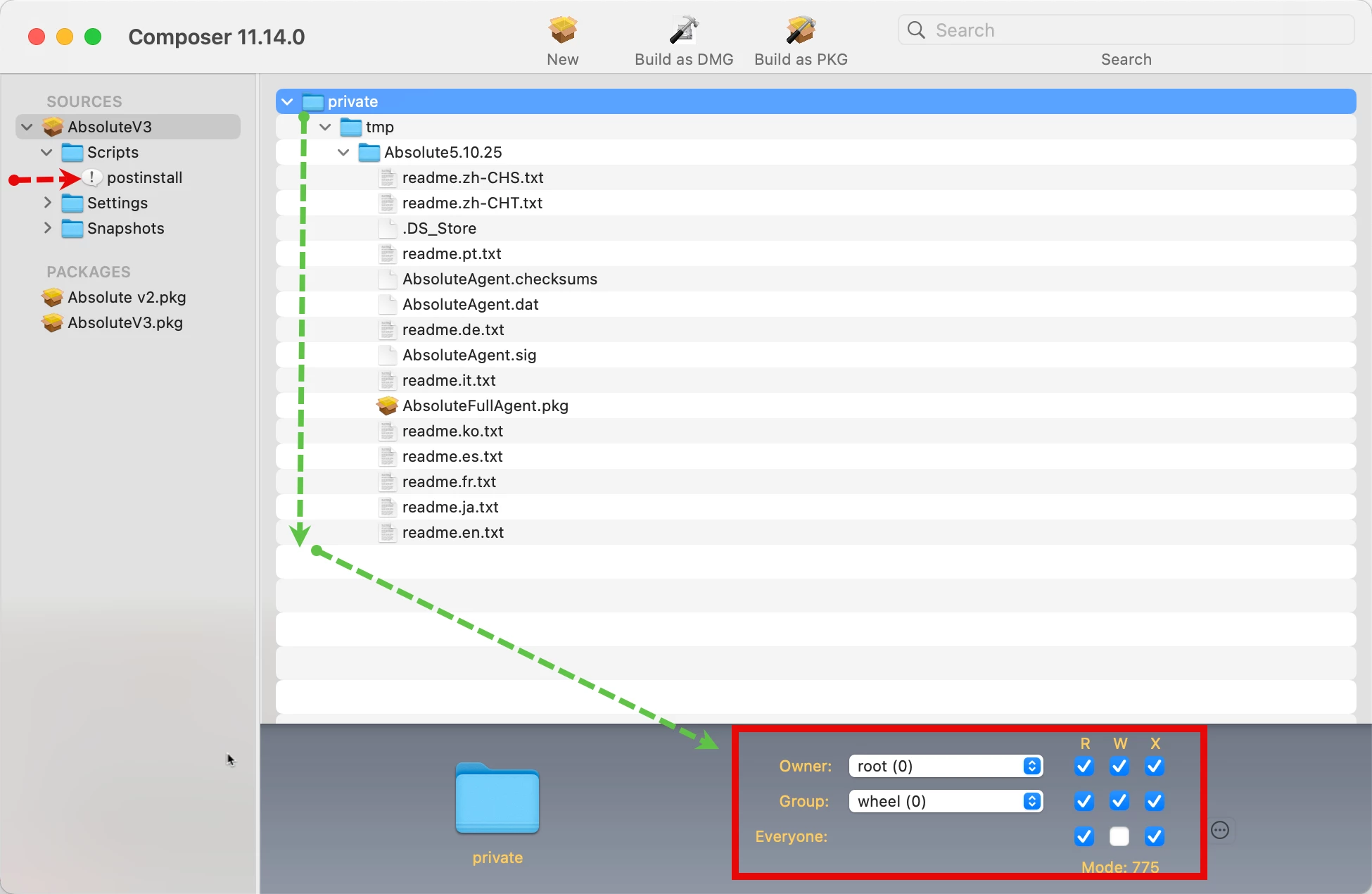
Task: Click the New toolbar label
Action: coord(563,59)
